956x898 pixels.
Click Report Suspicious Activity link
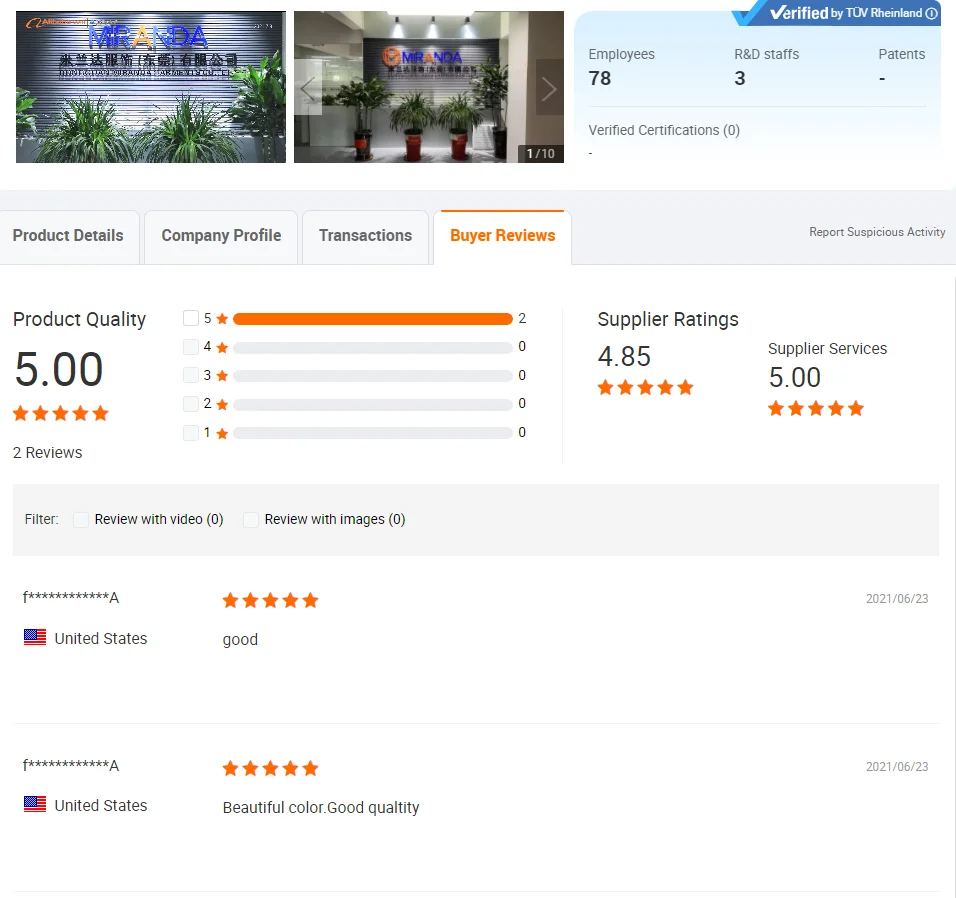877,232
